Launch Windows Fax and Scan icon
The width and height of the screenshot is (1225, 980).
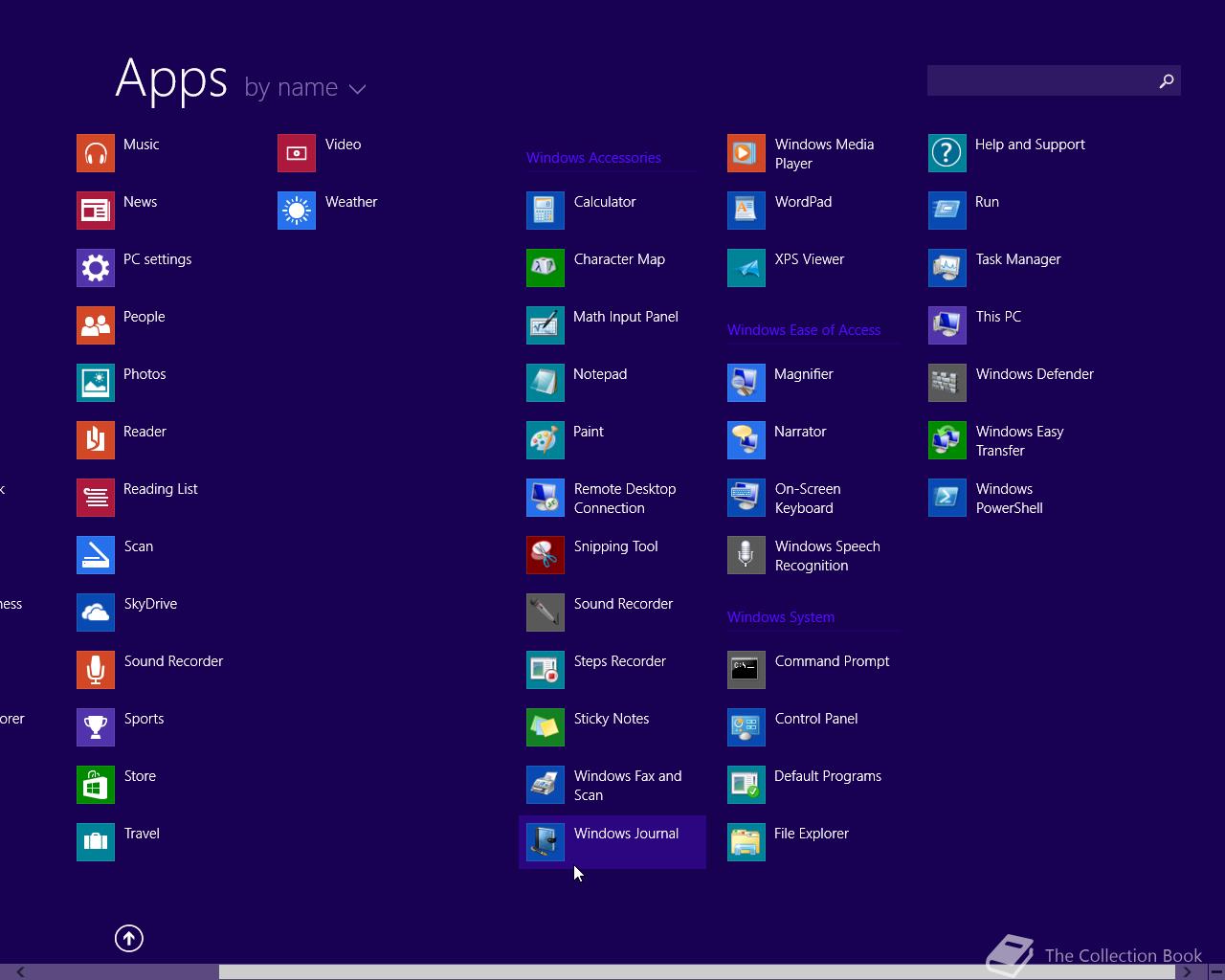[x=546, y=785]
